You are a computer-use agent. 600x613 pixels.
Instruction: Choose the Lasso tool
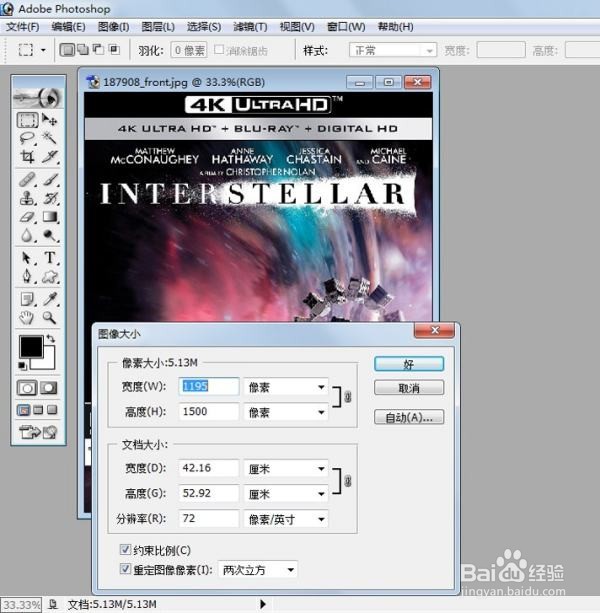[x=27, y=138]
